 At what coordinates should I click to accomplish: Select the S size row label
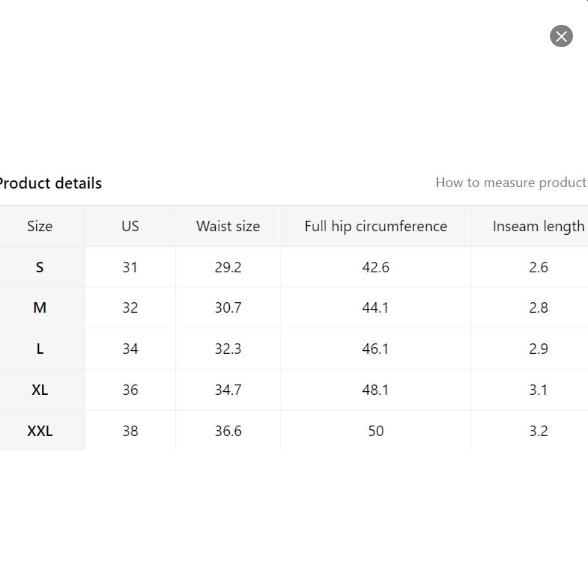tap(40, 267)
